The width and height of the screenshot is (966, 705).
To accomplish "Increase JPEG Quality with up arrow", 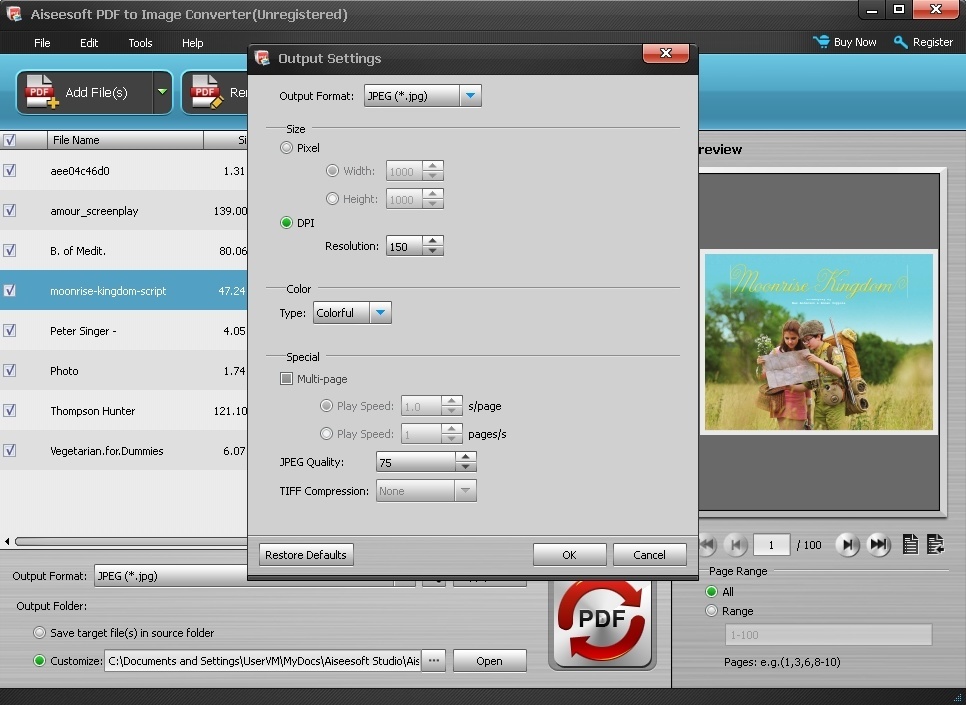I will (466, 457).
